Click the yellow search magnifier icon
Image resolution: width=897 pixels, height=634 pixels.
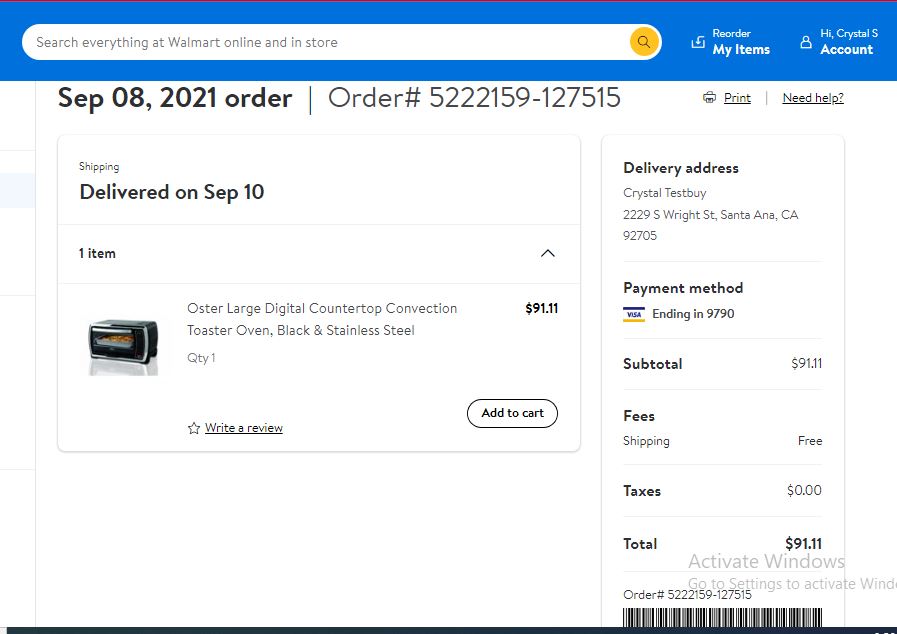pos(644,42)
